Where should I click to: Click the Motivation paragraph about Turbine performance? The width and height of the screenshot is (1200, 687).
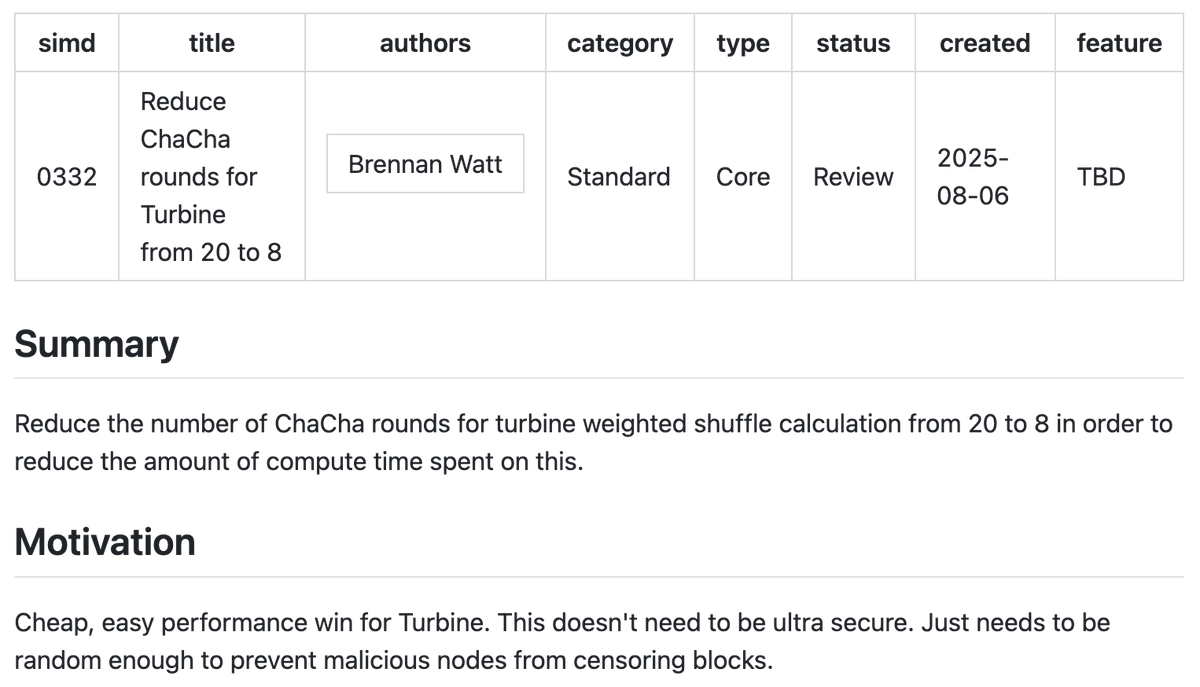pyautogui.click(x=560, y=641)
